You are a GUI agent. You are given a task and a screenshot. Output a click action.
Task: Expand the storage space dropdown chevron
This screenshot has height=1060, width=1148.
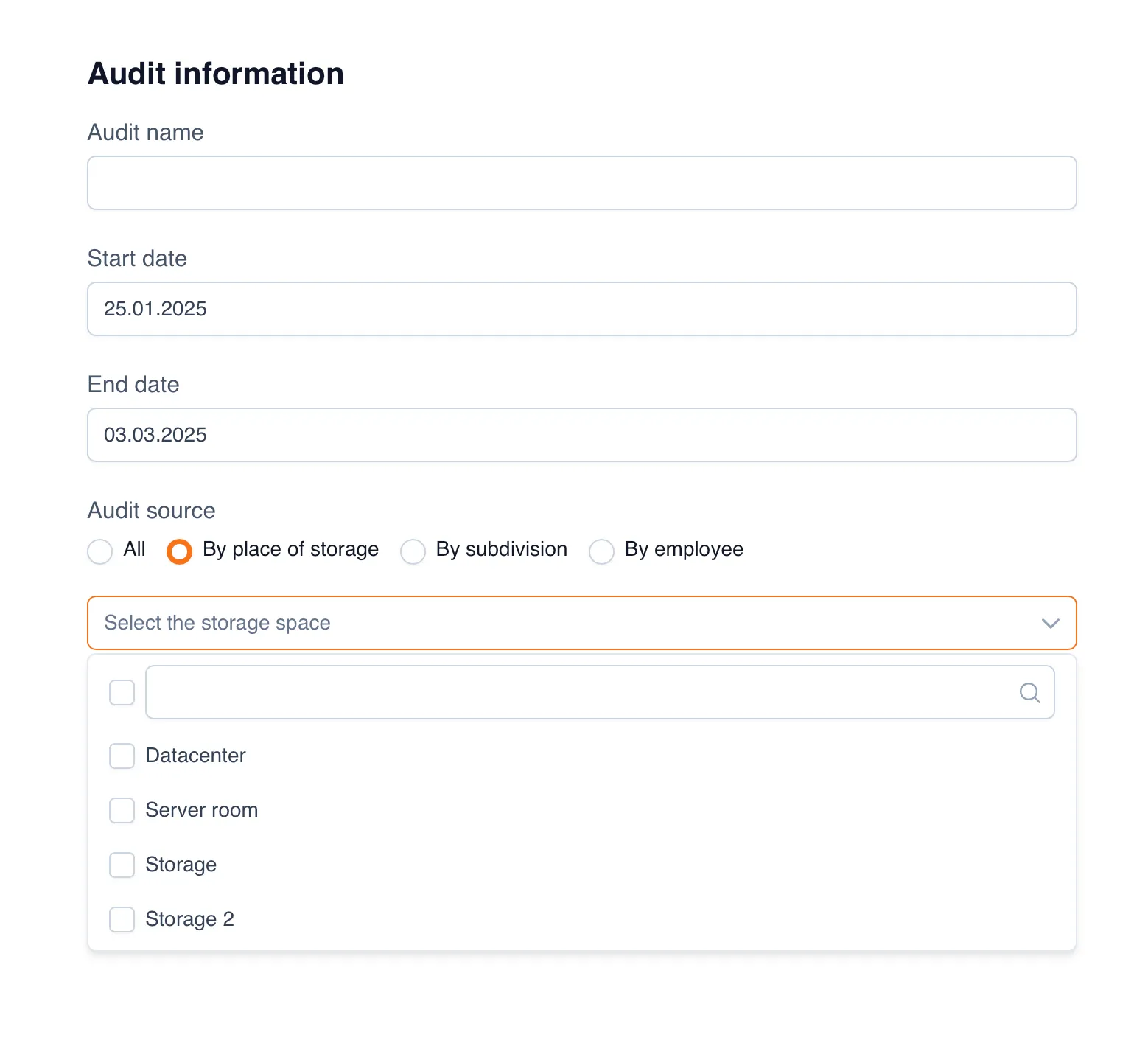pos(1050,624)
